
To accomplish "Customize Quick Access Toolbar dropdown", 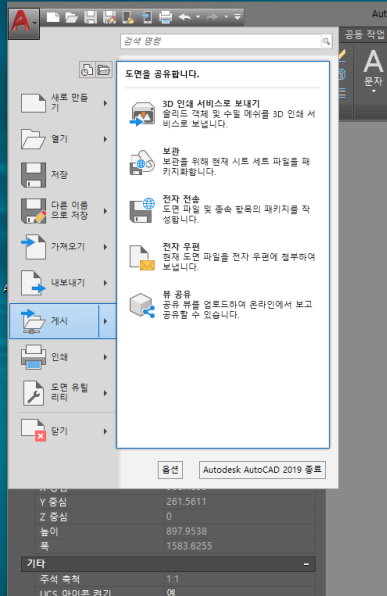I will tap(237, 17).
